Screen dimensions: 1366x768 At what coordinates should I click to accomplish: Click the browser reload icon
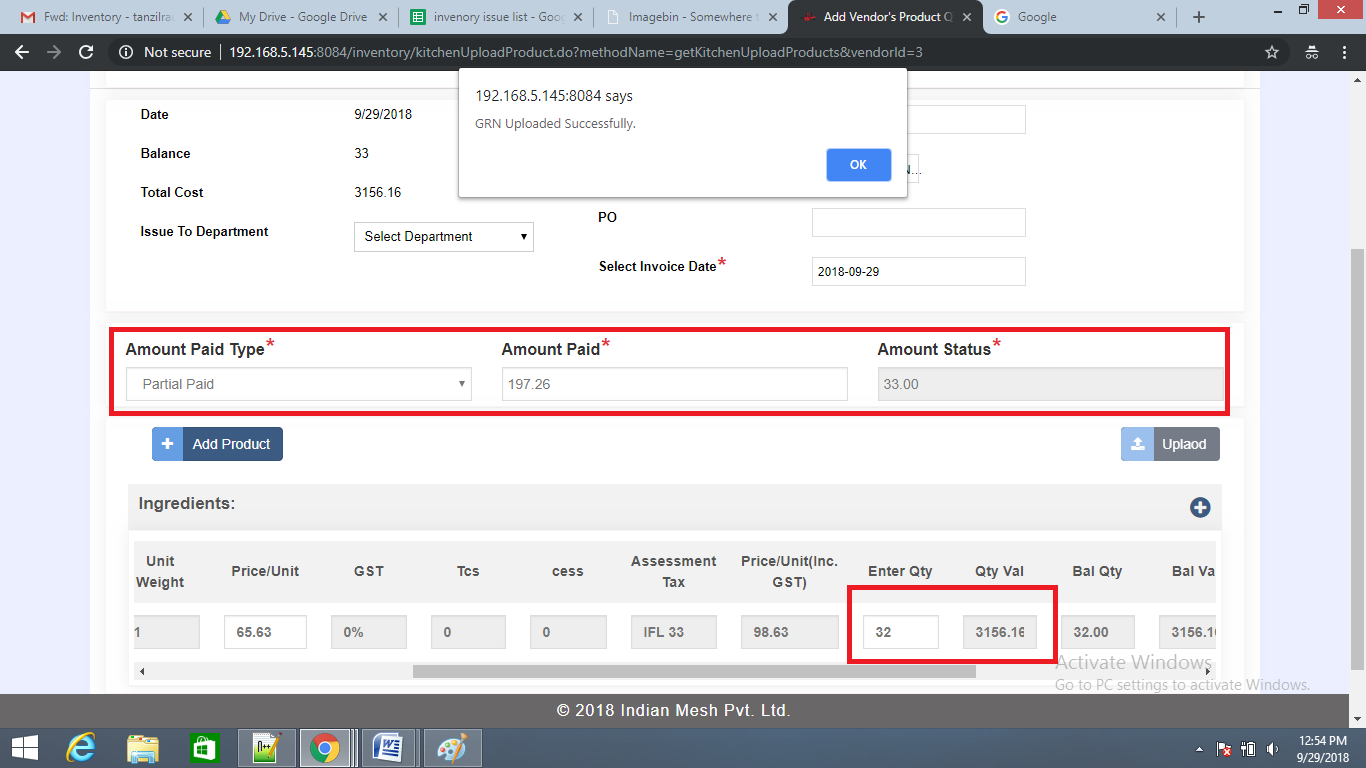pos(86,52)
